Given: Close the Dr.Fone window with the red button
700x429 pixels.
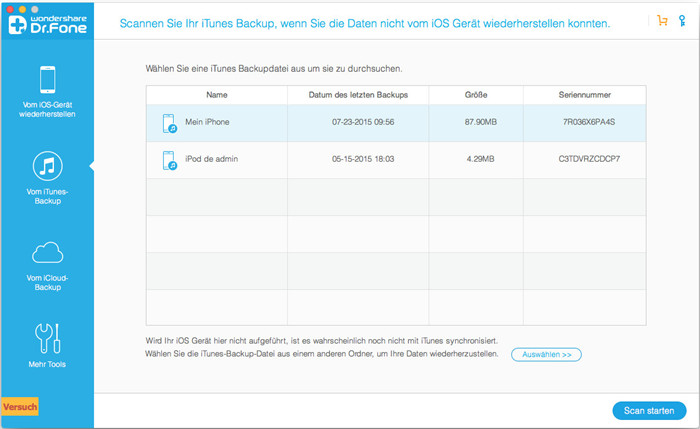Looking at the screenshot, I should point(10,9).
